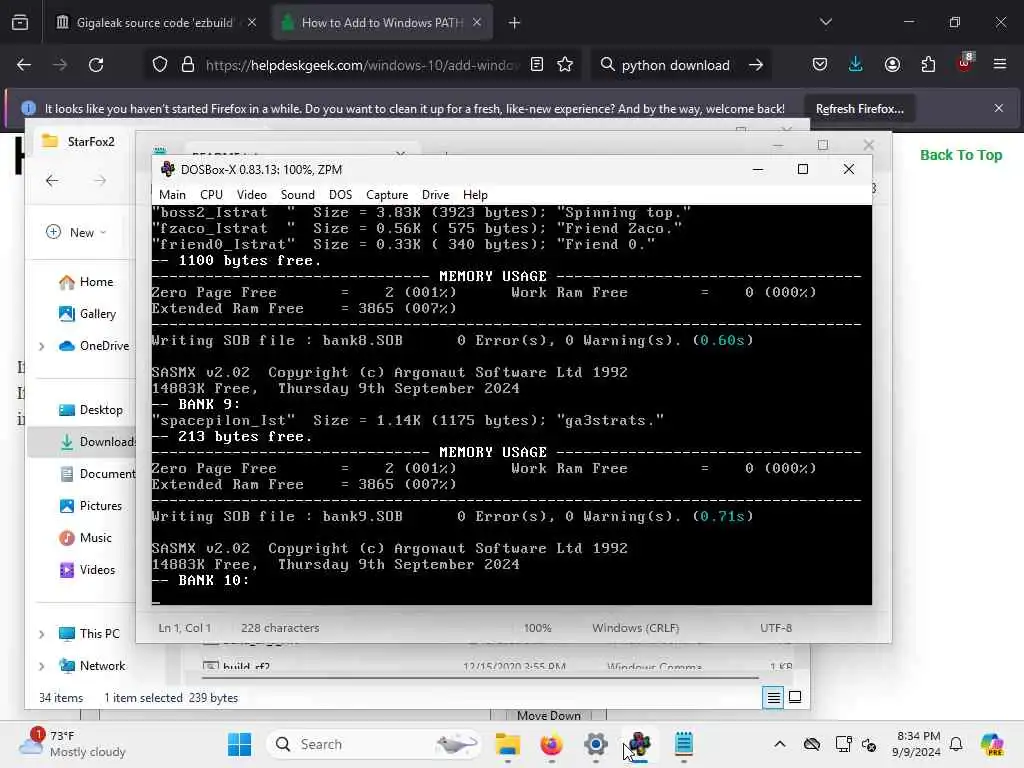
Task: Select Gallery in the Explorer sidebar
Action: [88, 314]
